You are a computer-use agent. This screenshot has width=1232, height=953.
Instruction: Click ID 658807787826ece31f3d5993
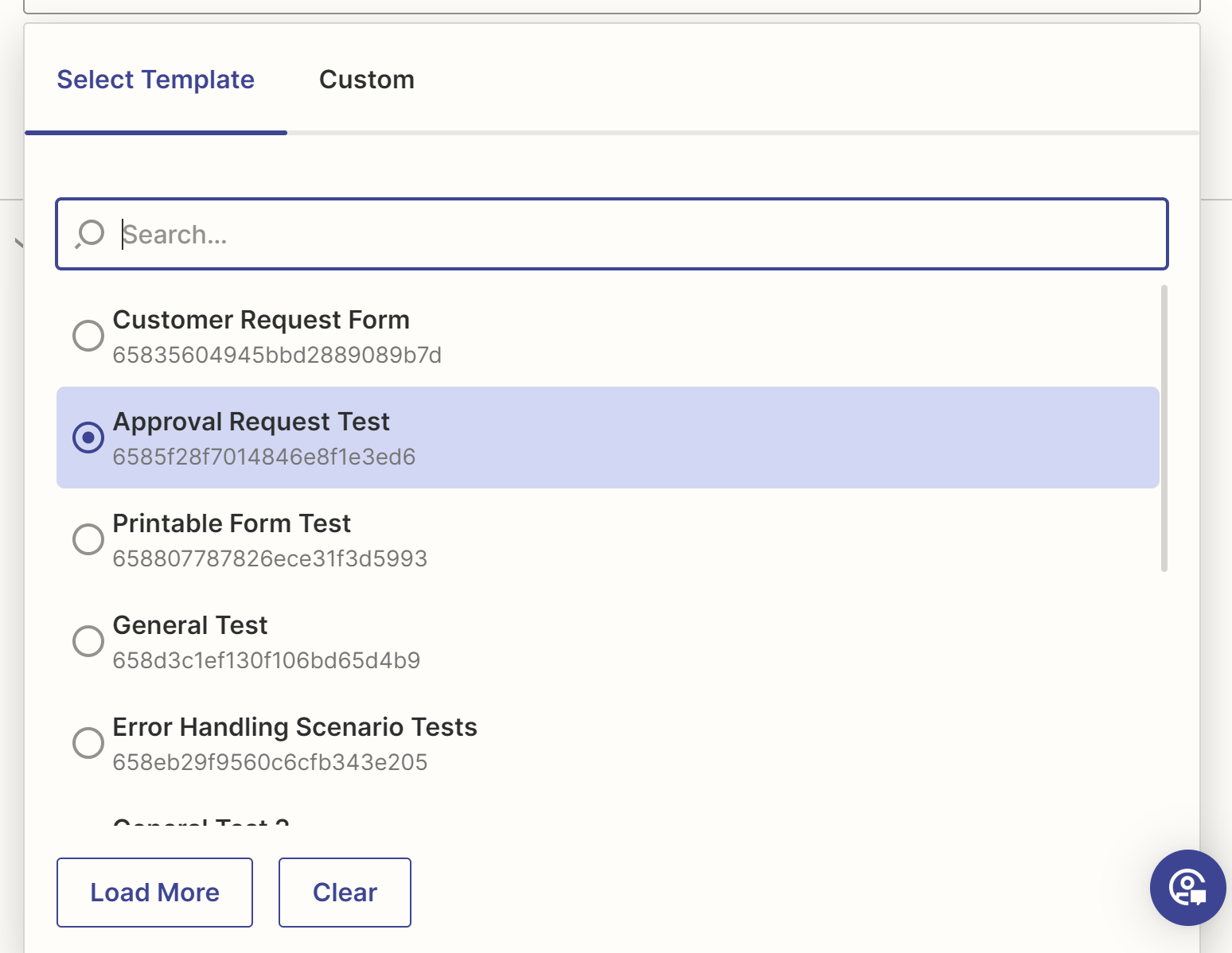(x=270, y=558)
